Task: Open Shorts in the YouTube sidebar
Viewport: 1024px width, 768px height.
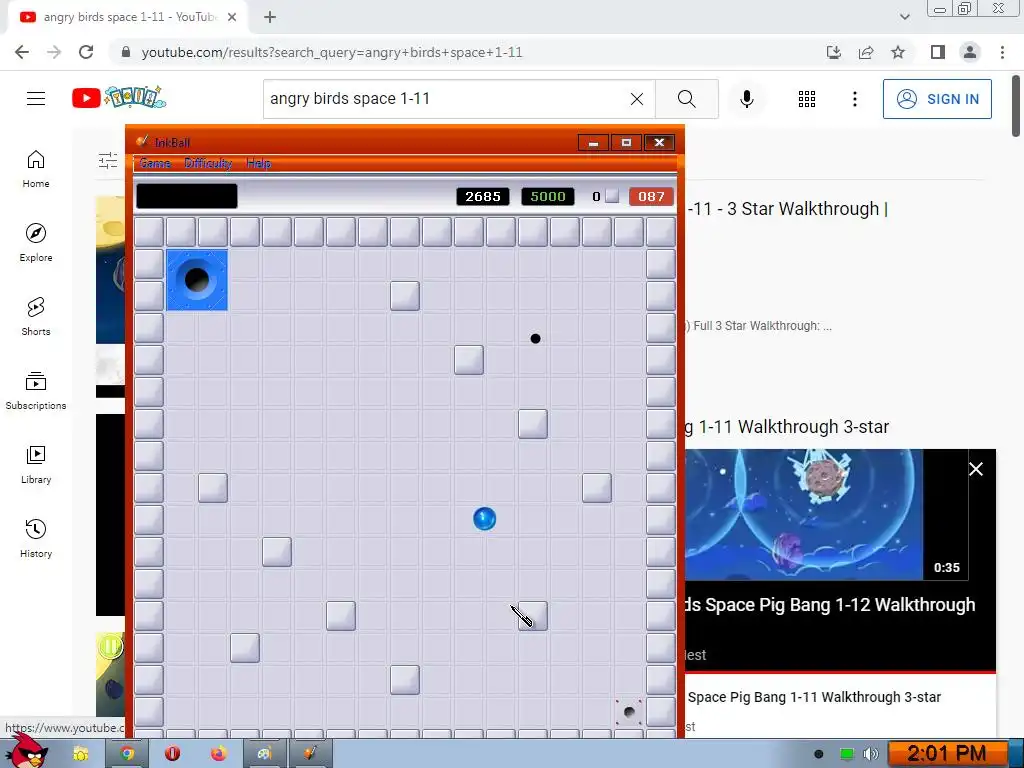Action: pyautogui.click(x=36, y=317)
